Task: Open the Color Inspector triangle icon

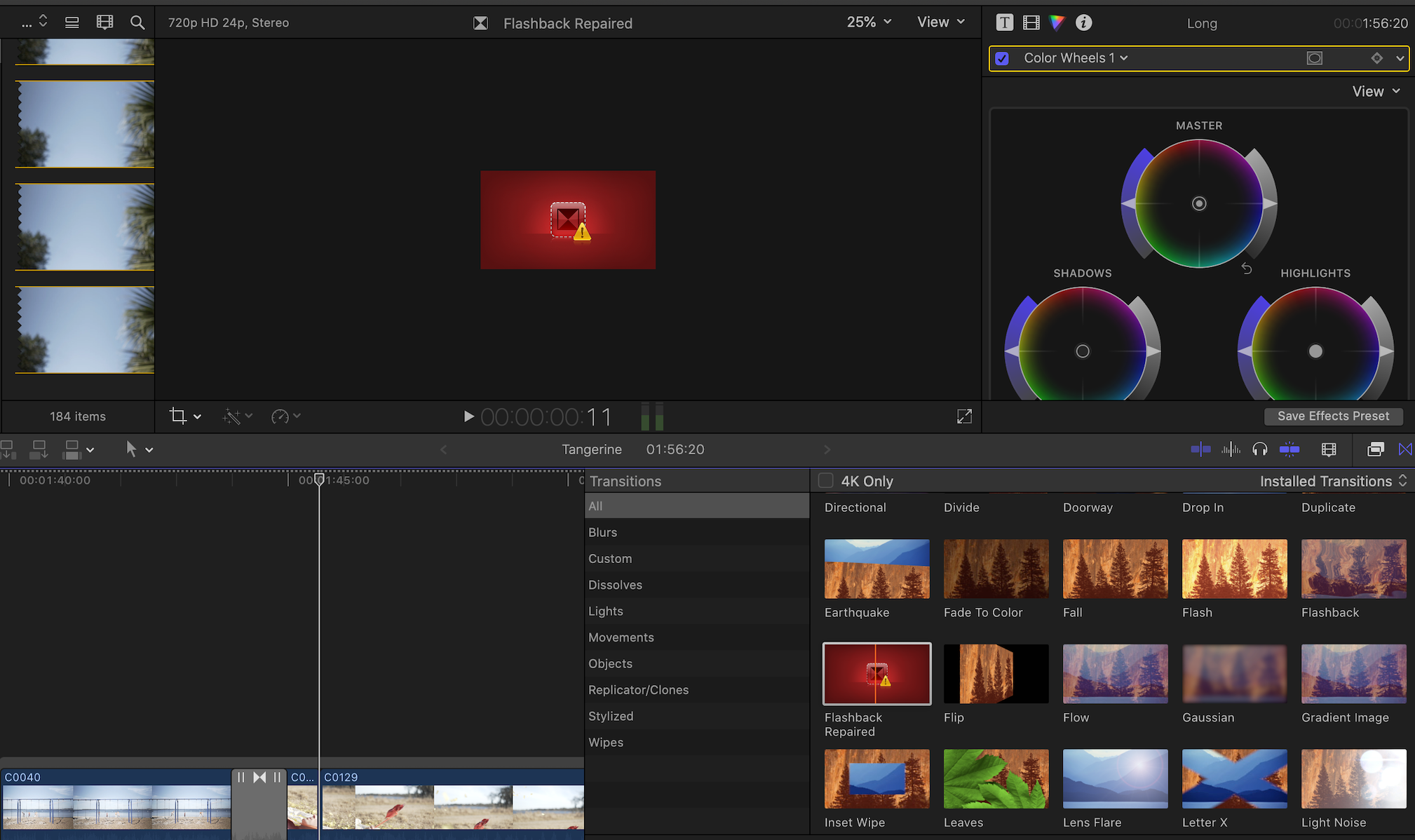Action: click(x=1057, y=22)
